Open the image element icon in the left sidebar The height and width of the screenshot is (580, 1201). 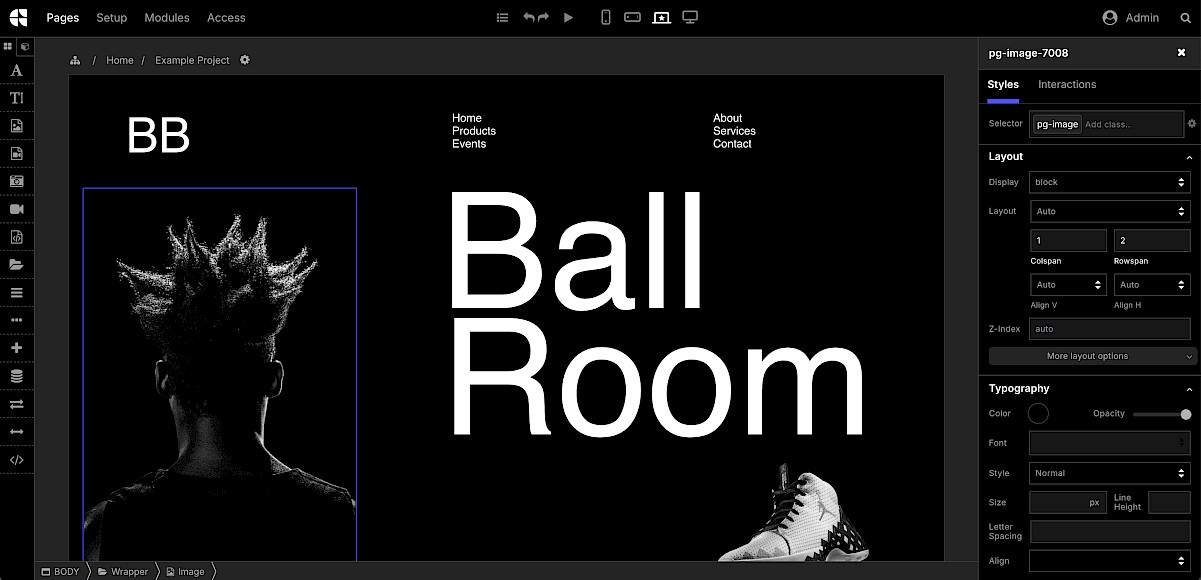click(17, 125)
